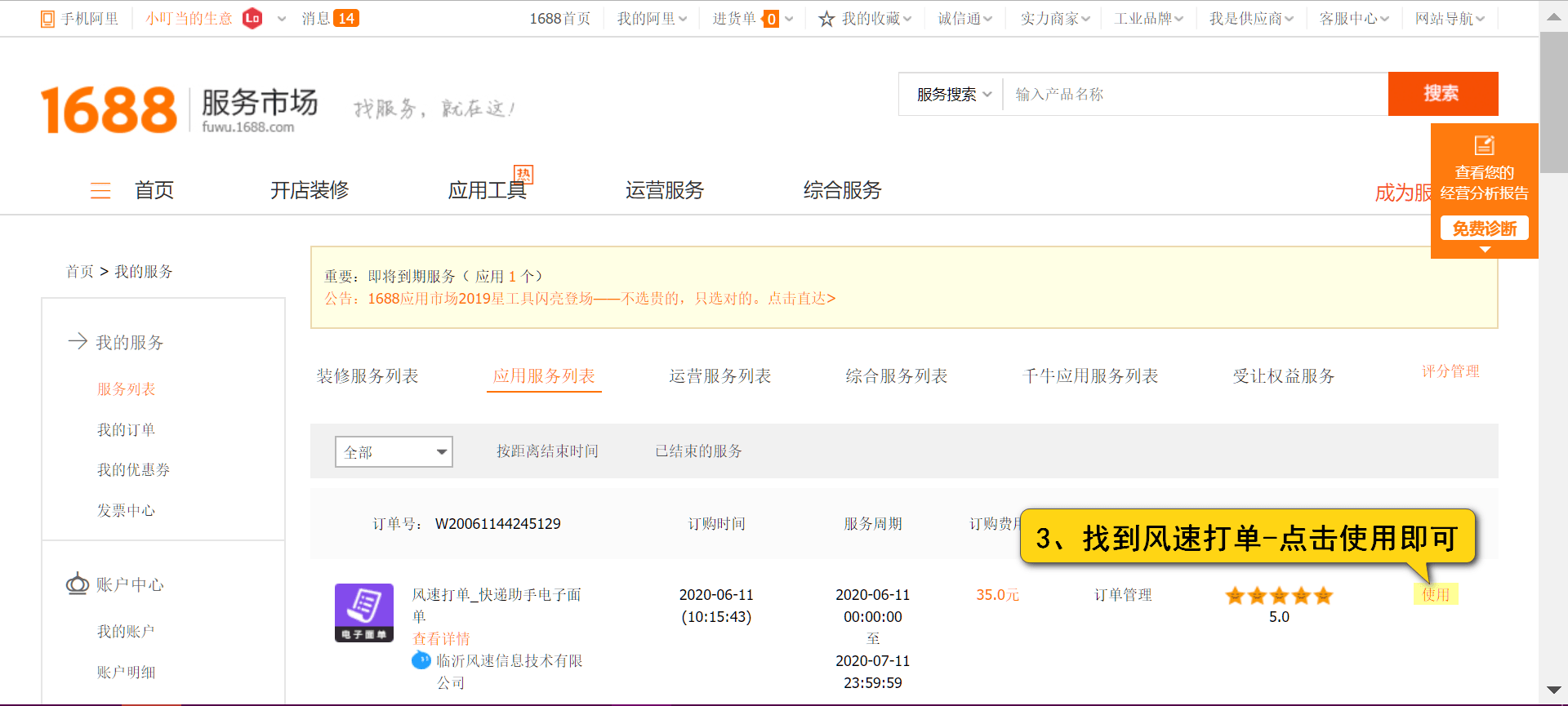This screenshot has width=1568, height=706.
Task: Open the 运营服务 navigation item
Action: pos(665,190)
